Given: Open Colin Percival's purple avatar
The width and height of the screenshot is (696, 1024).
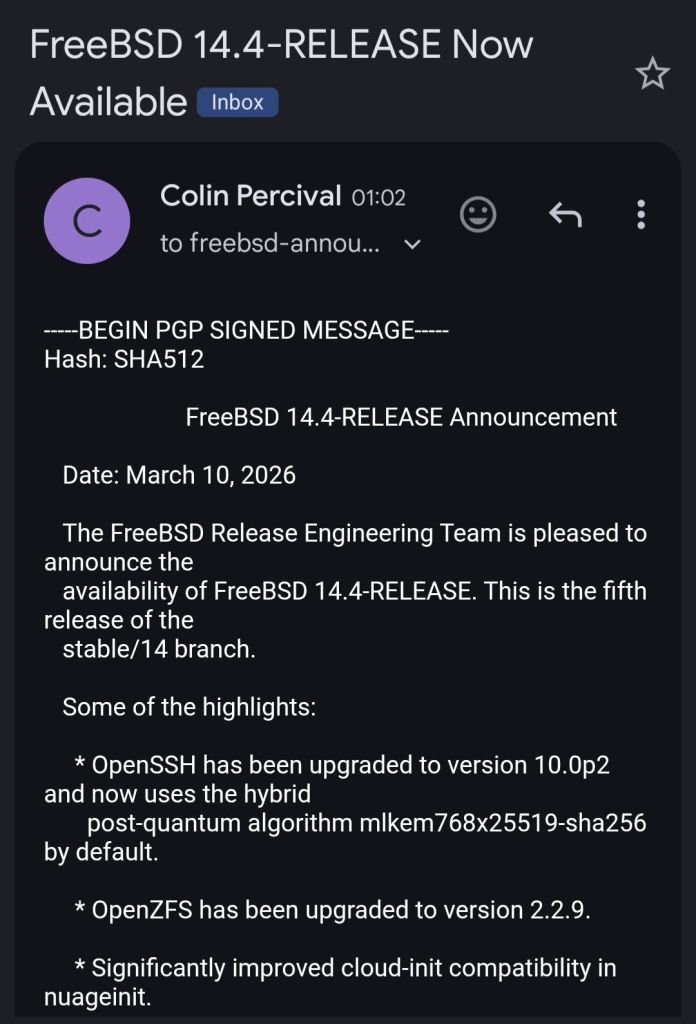Looking at the screenshot, I should (x=87, y=220).
